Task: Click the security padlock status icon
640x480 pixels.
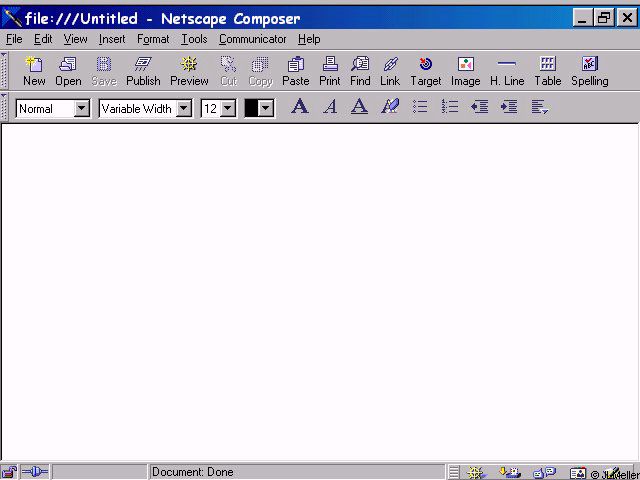Action: [x=10, y=473]
